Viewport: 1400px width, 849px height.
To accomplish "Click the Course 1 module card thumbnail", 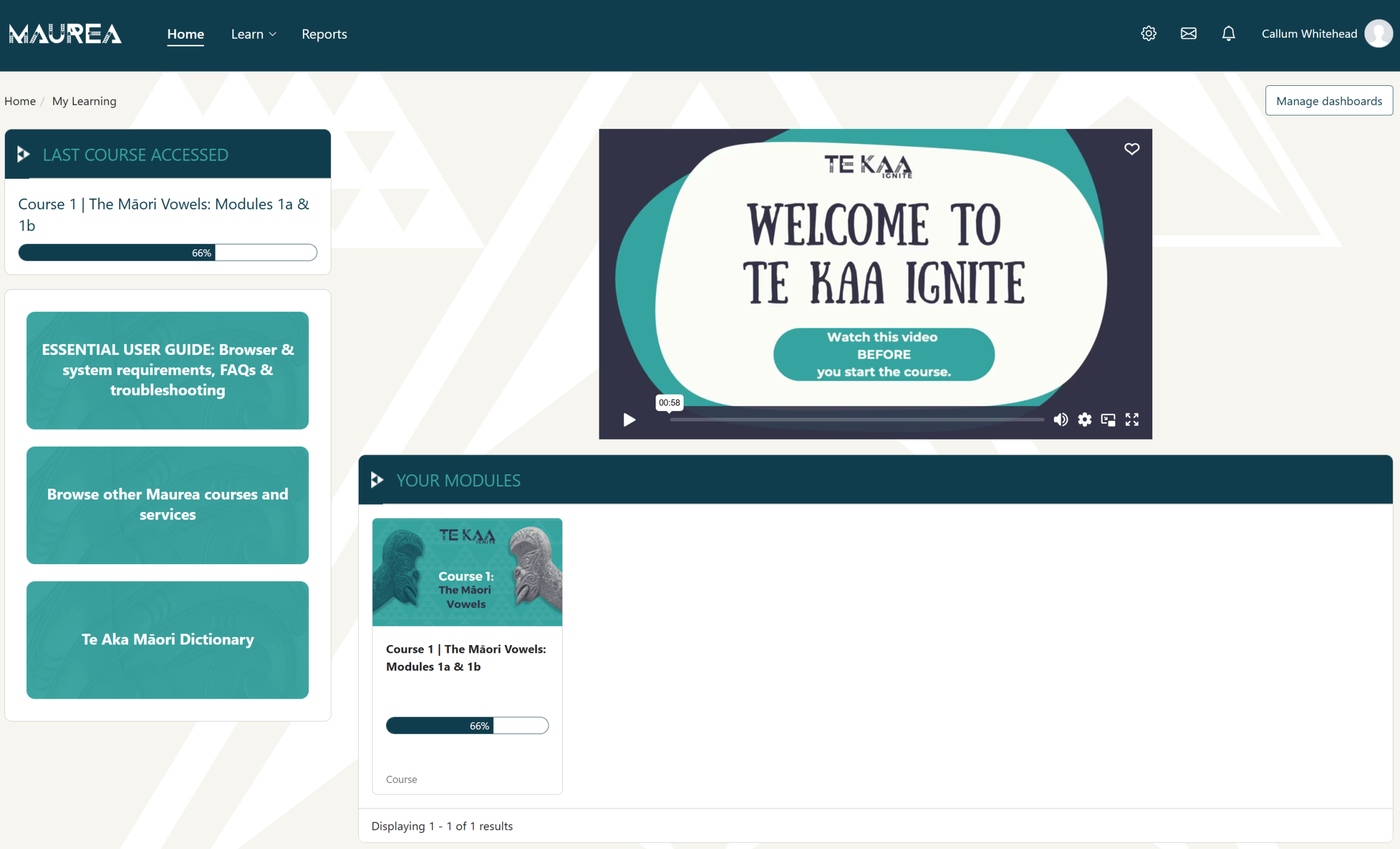I will click(467, 572).
